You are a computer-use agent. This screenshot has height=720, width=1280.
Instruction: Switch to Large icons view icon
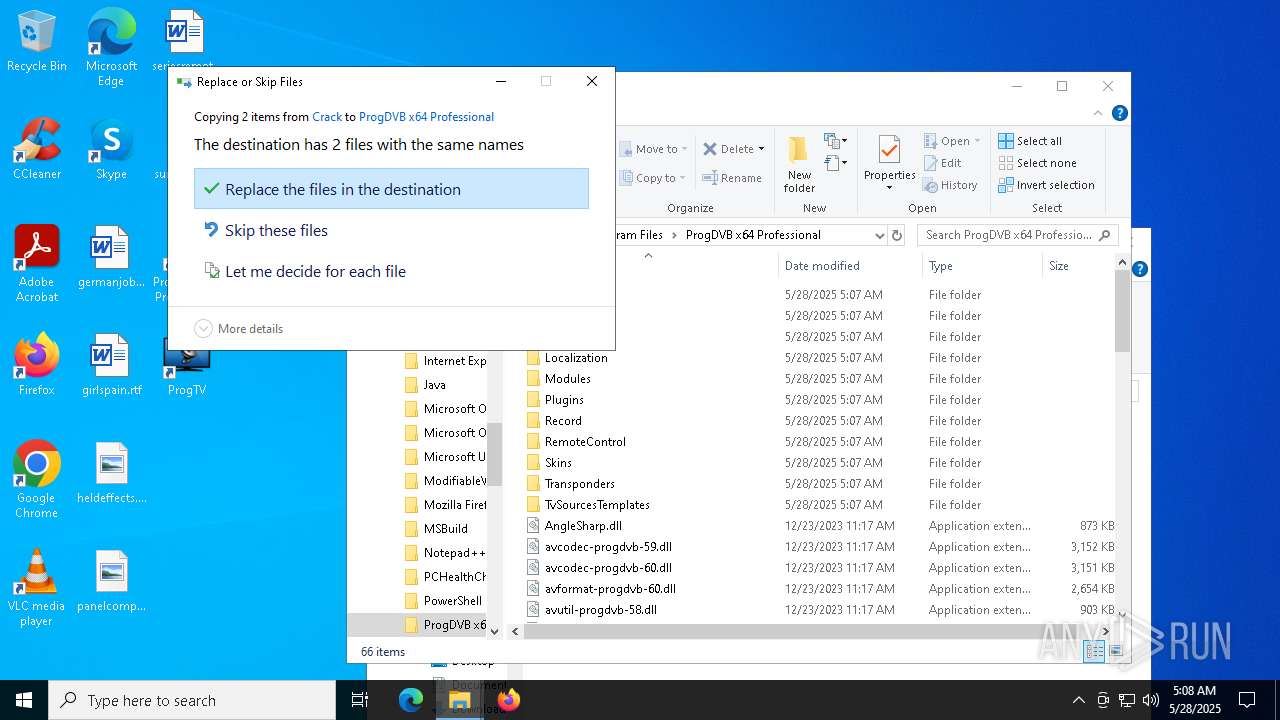click(x=1116, y=651)
